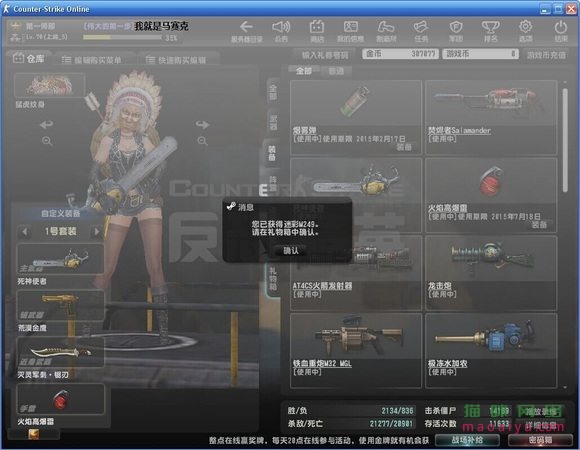The width and height of the screenshot is (580, 450).
Task: Open the 礼物箱 gift box side tab
Action: tap(273, 278)
